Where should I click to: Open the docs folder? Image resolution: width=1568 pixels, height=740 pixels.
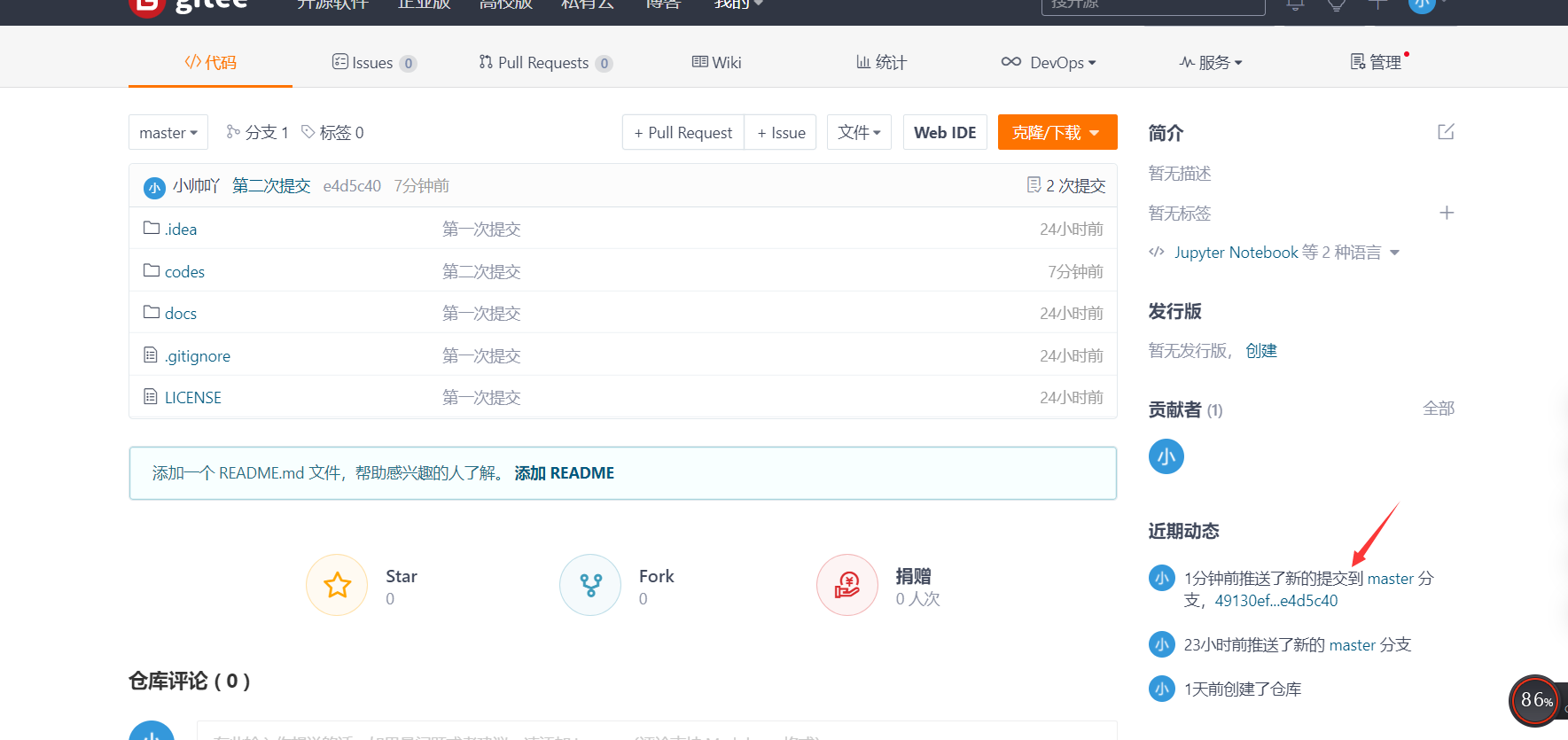tap(181, 314)
